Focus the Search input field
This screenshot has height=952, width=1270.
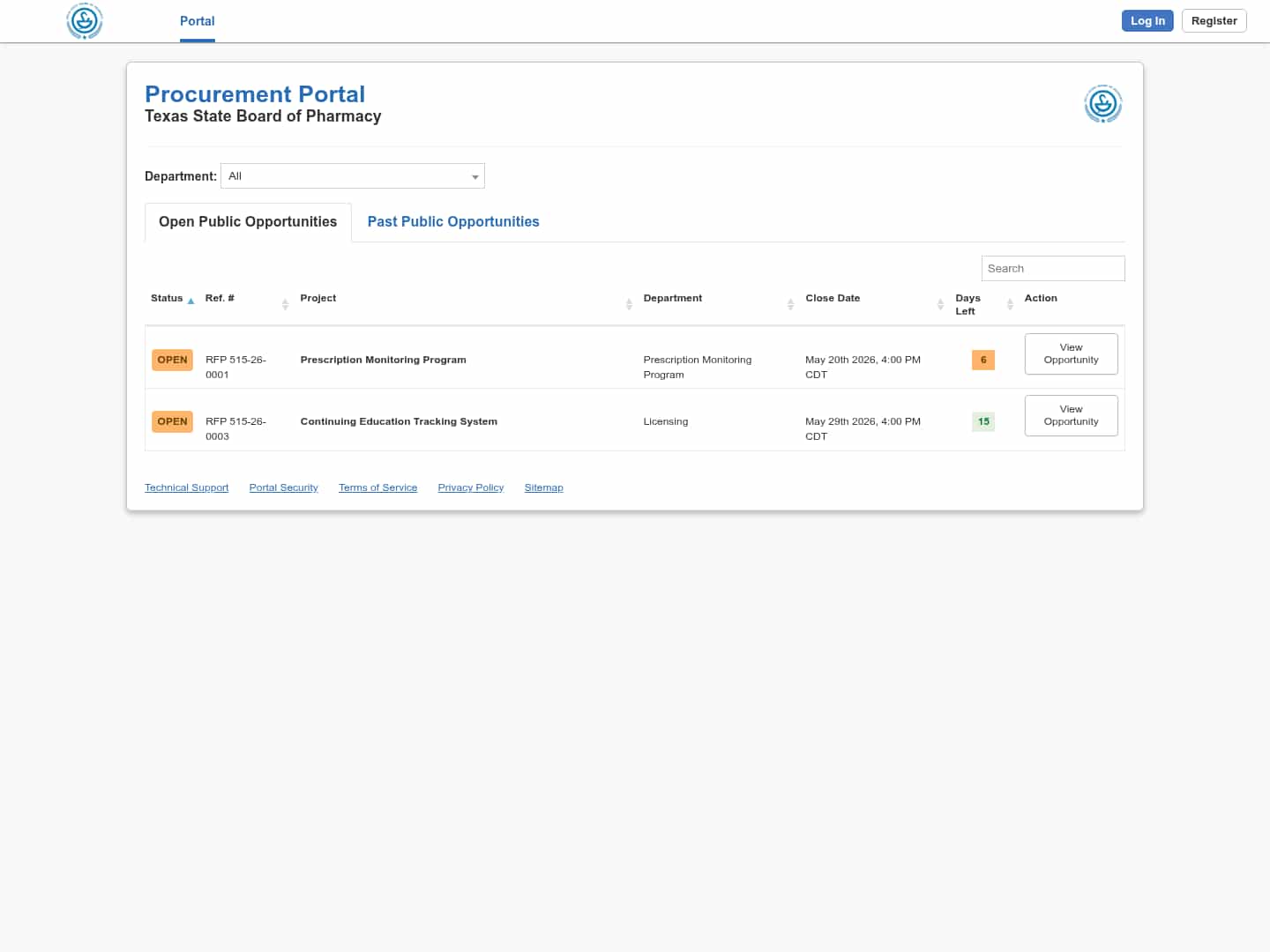1053,269
